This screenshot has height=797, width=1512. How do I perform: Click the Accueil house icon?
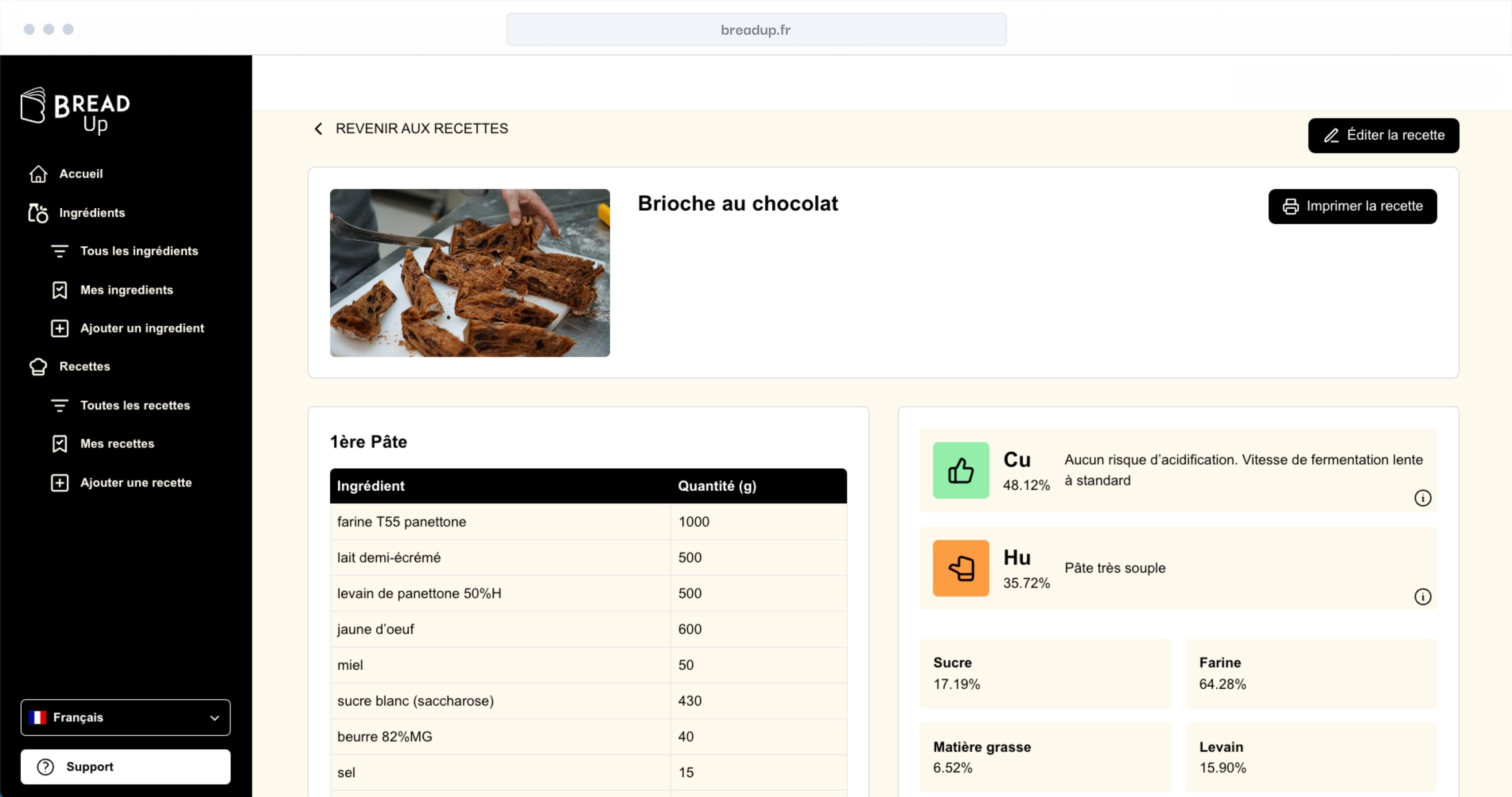click(38, 174)
